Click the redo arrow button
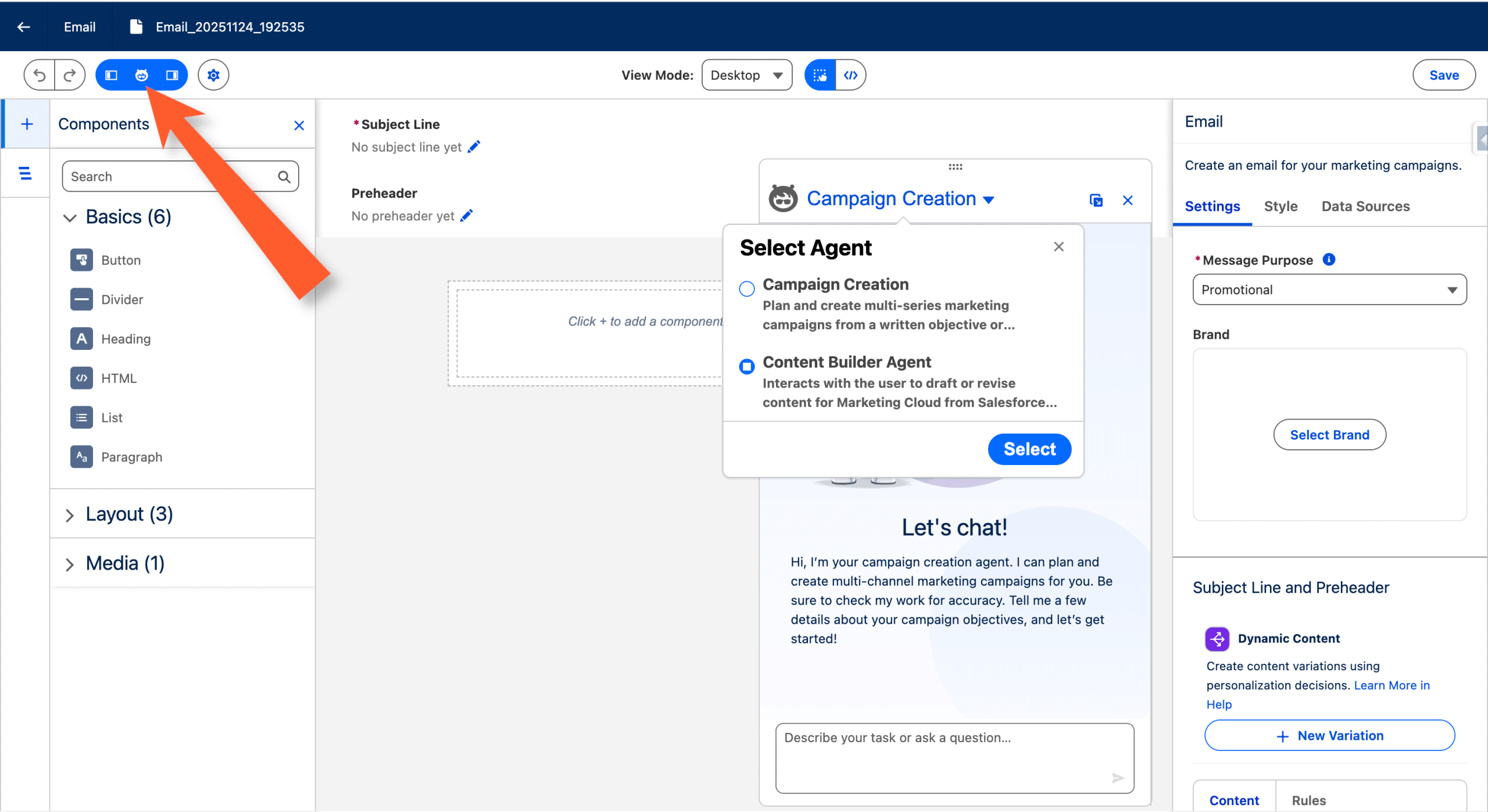The image size is (1488, 812). 70,75
